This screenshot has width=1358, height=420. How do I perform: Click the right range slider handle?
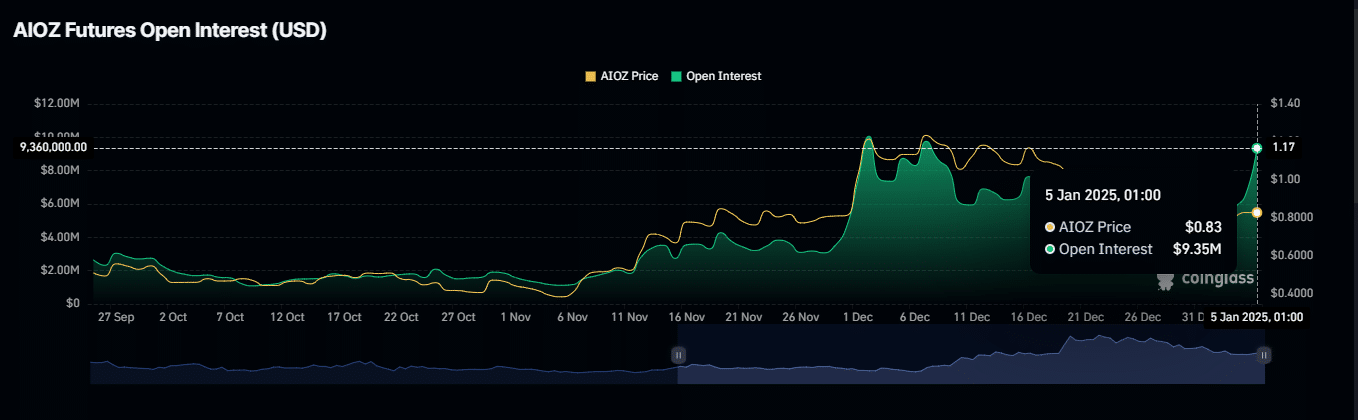[1264, 355]
